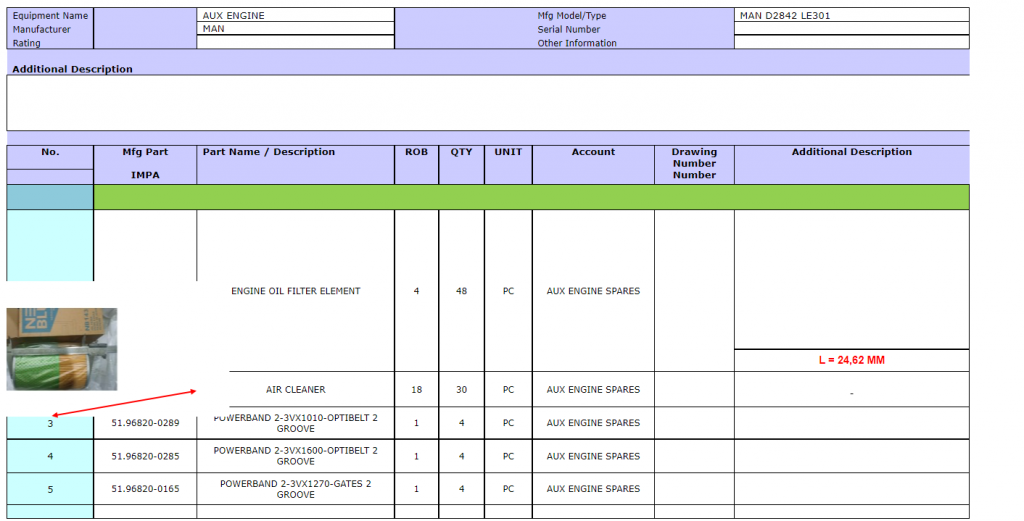This screenshot has width=1024, height=521.
Task: Click part number 51.96820-0165
Action: point(145,489)
